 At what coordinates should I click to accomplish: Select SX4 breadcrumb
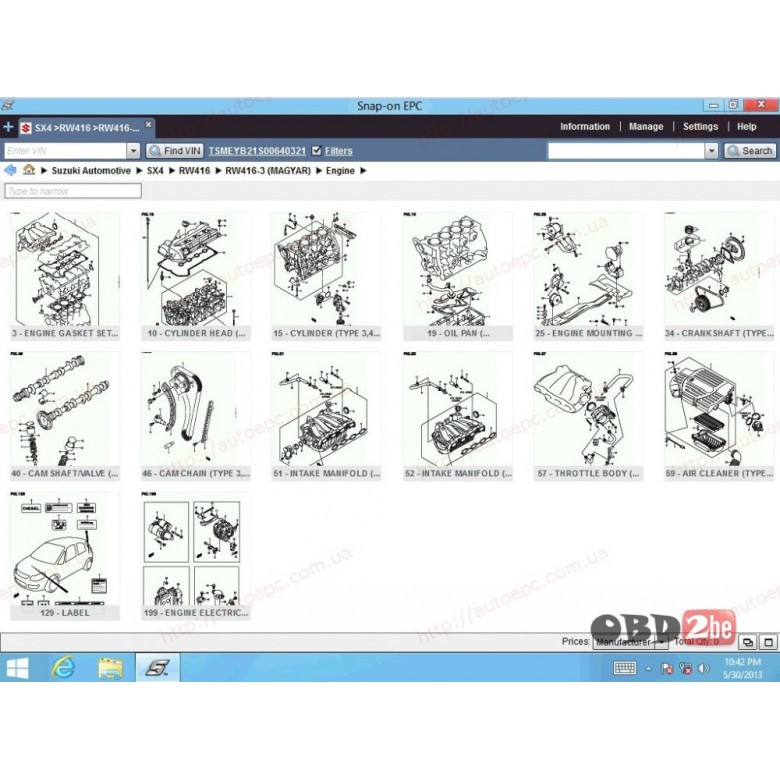[x=155, y=171]
